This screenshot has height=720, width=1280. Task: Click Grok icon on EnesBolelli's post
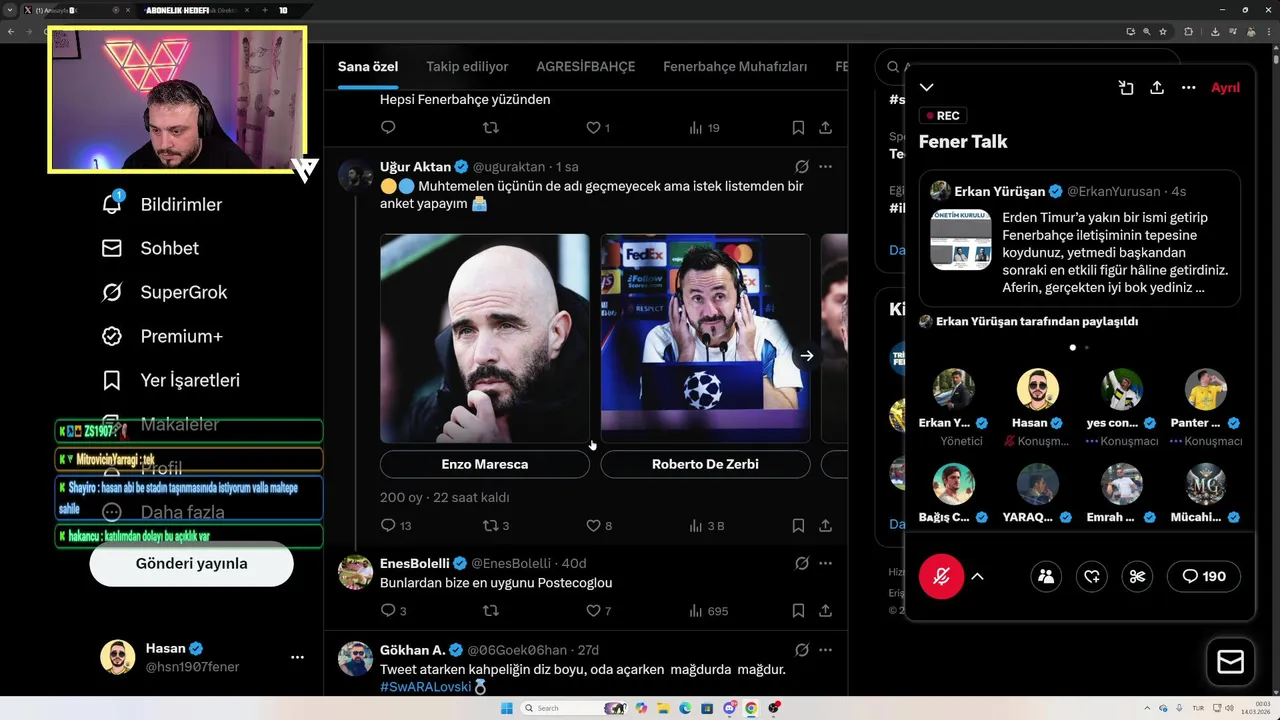[802, 563]
